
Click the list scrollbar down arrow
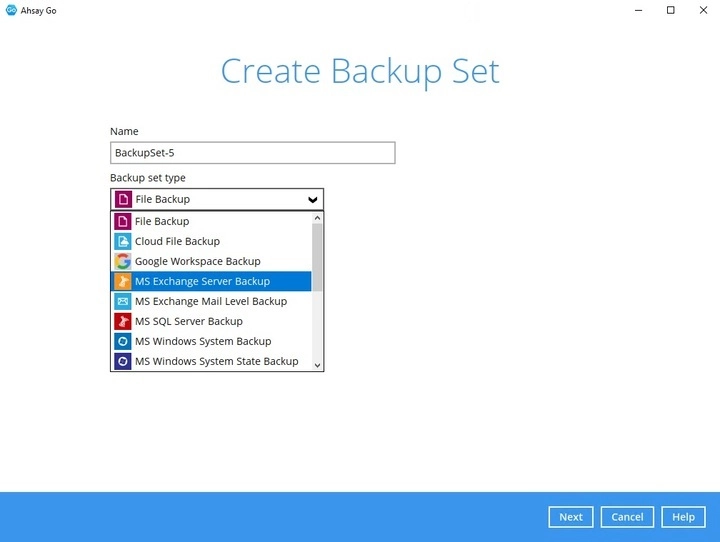pyautogui.click(x=317, y=365)
